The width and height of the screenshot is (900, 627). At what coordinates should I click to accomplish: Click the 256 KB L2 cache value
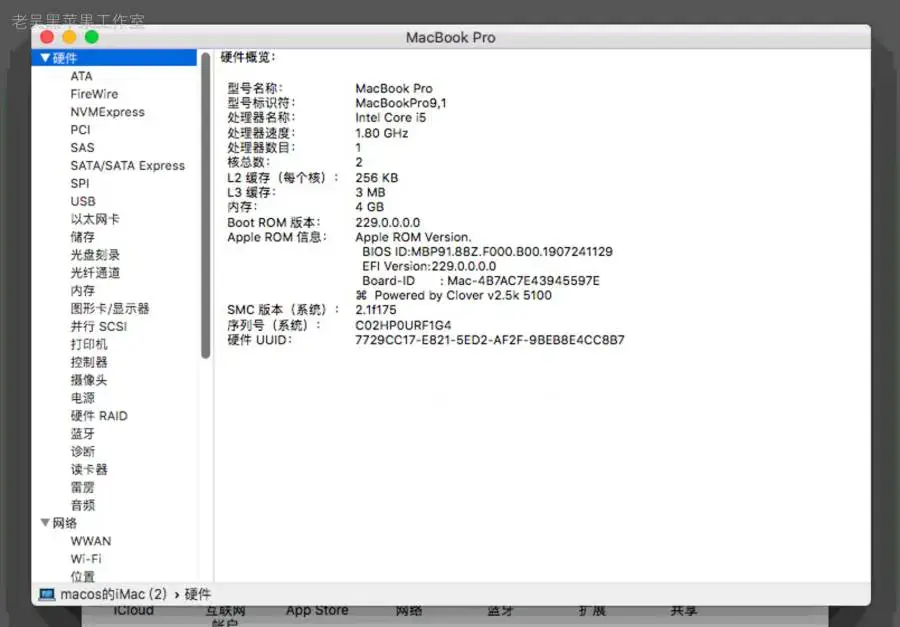pyautogui.click(x=377, y=177)
